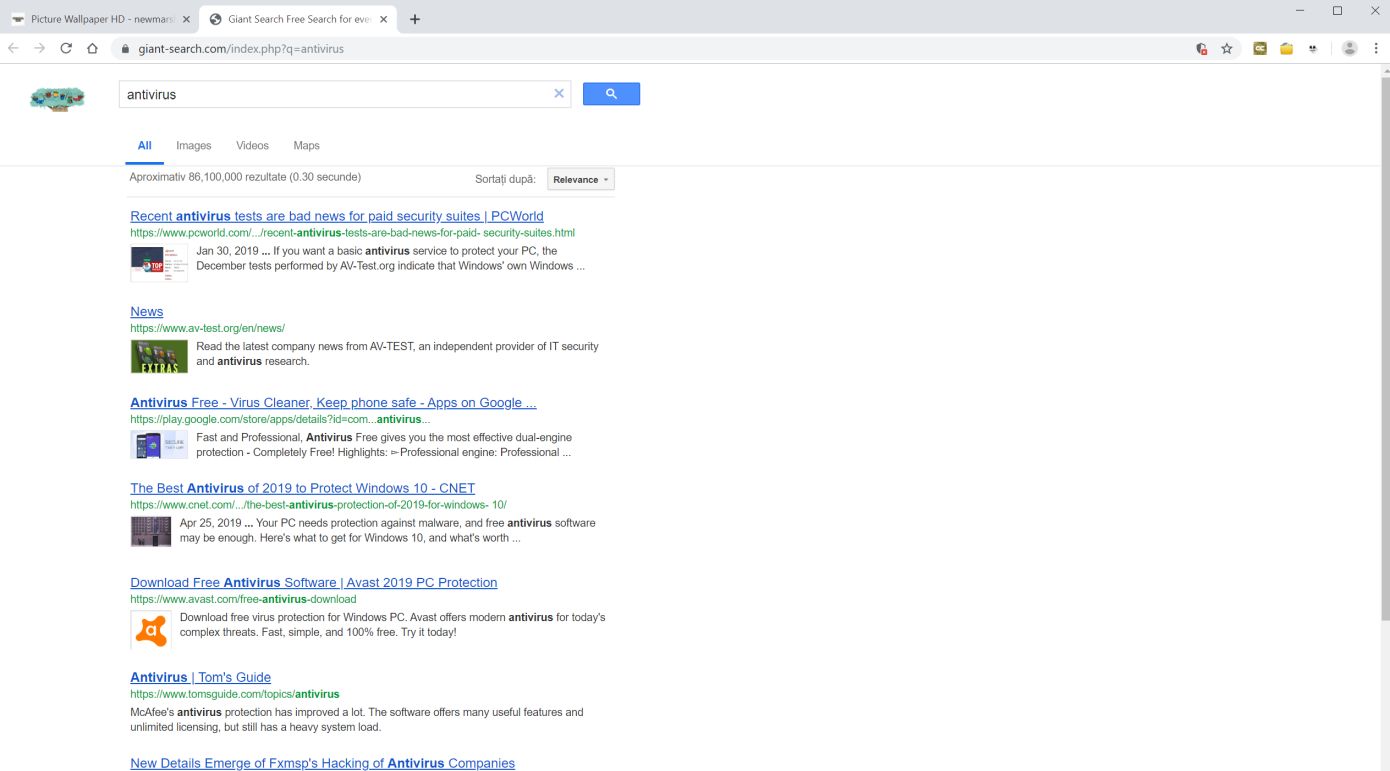
Task: Click the 'Sortați după:' label
Action: point(505,180)
